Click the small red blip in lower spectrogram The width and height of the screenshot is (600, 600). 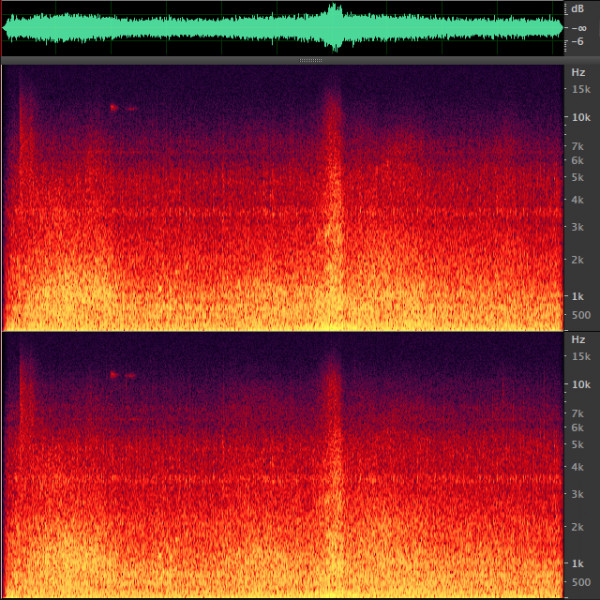click(x=114, y=375)
